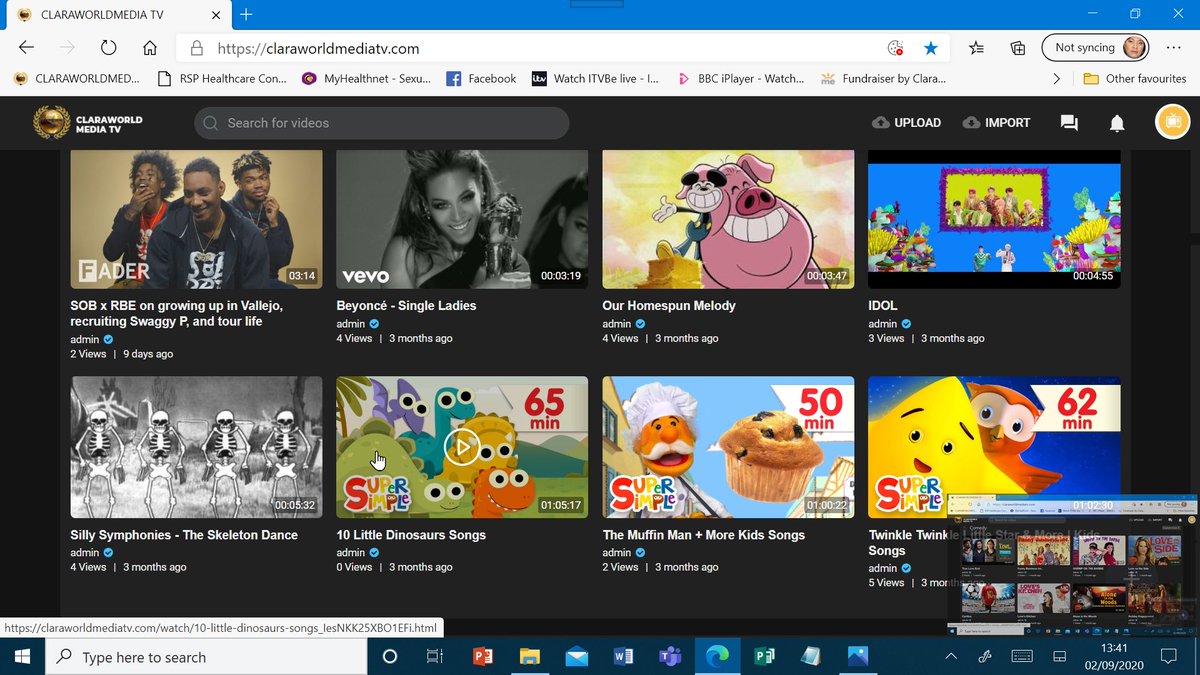Open Task View on taskbar

coord(435,657)
